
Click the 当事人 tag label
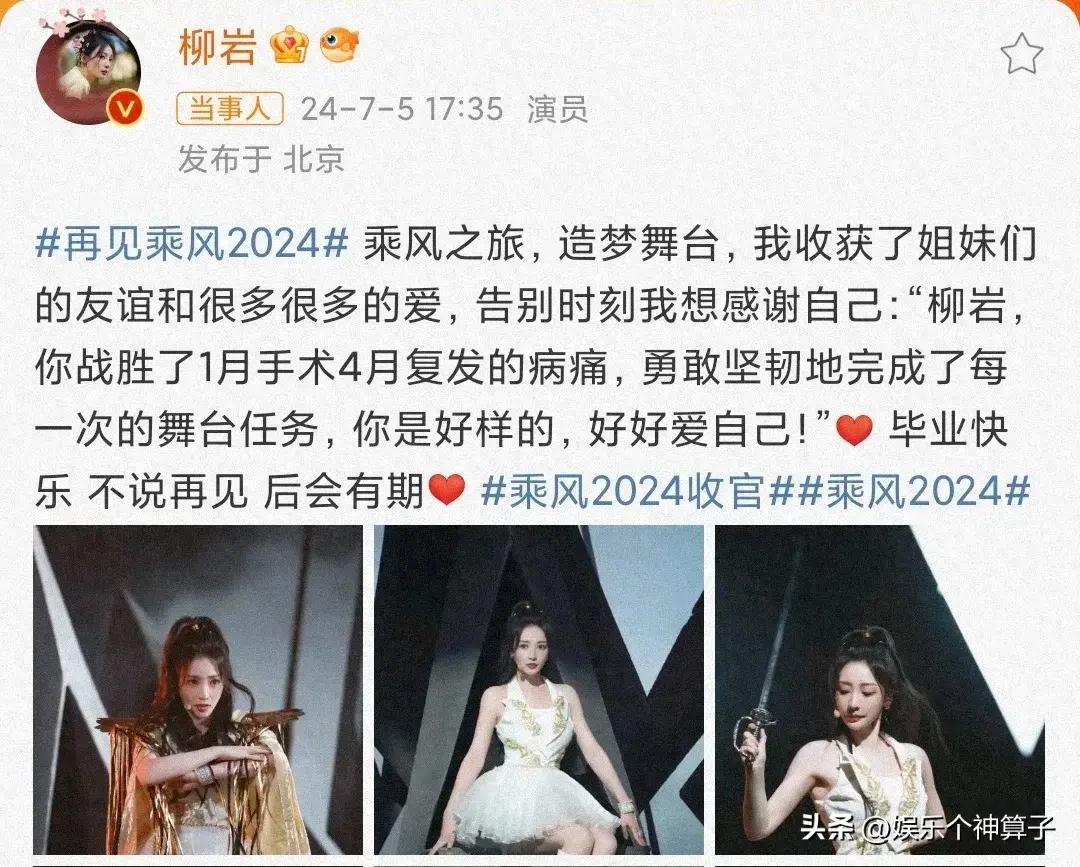230,109
